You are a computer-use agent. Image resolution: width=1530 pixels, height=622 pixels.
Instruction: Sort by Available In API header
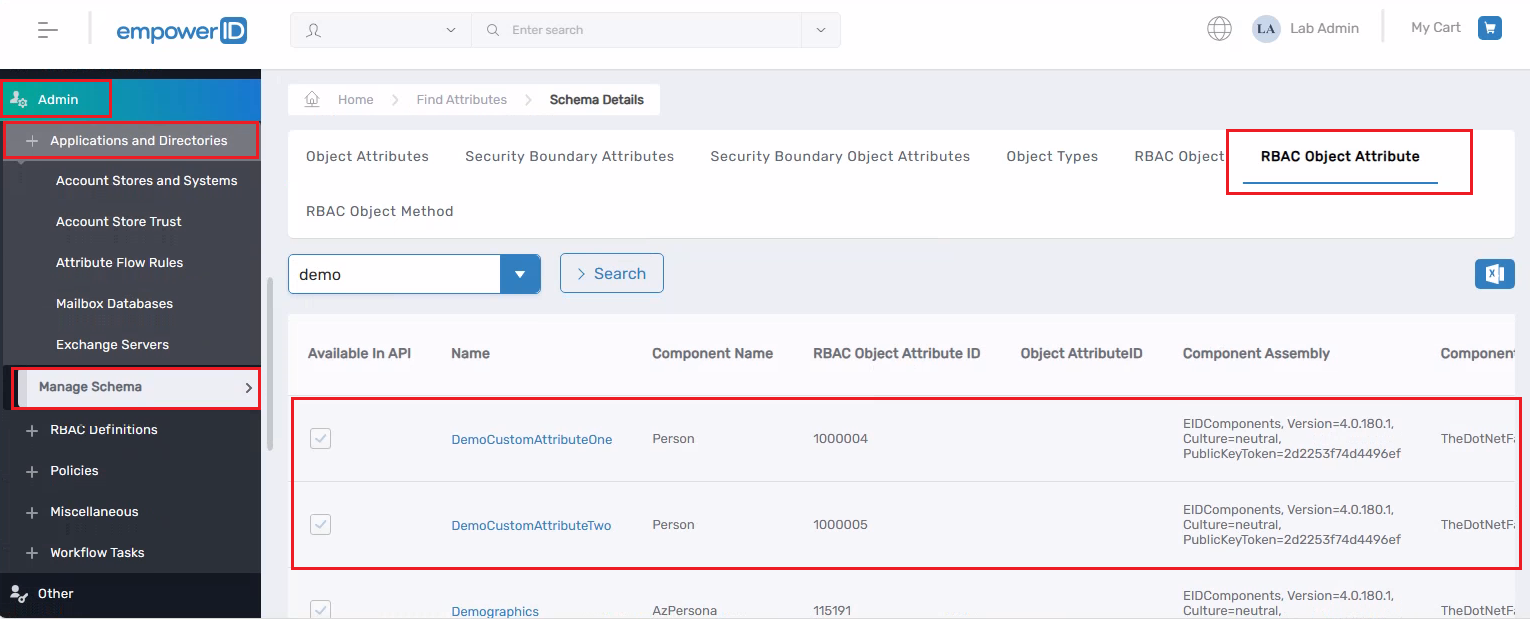(359, 353)
